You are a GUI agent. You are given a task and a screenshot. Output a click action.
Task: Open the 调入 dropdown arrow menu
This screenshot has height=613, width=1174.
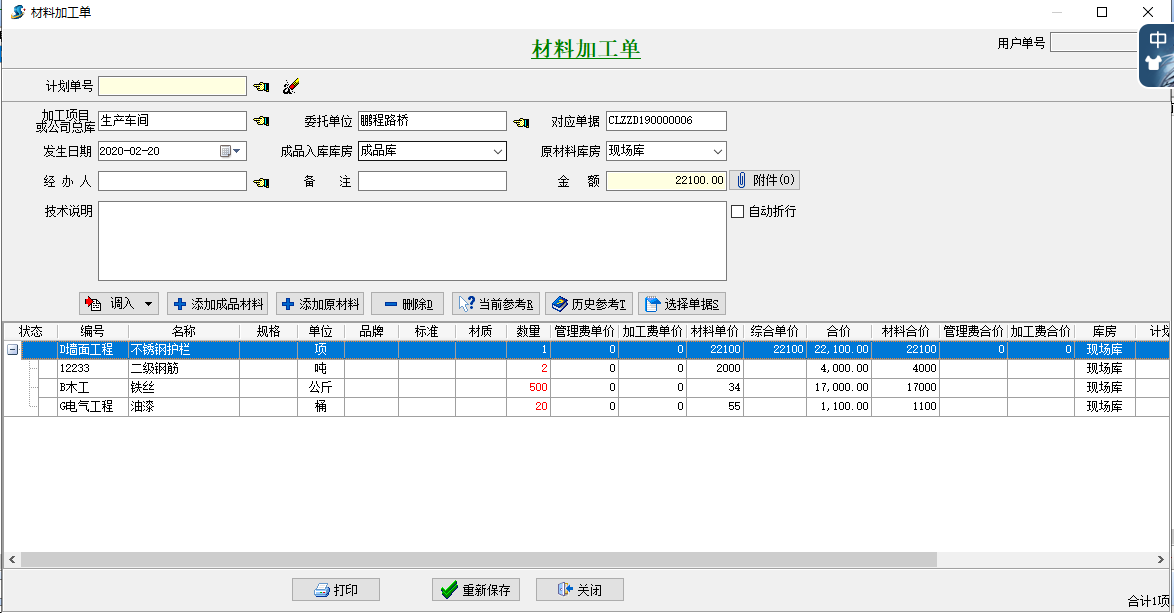pyautogui.click(x=150, y=304)
